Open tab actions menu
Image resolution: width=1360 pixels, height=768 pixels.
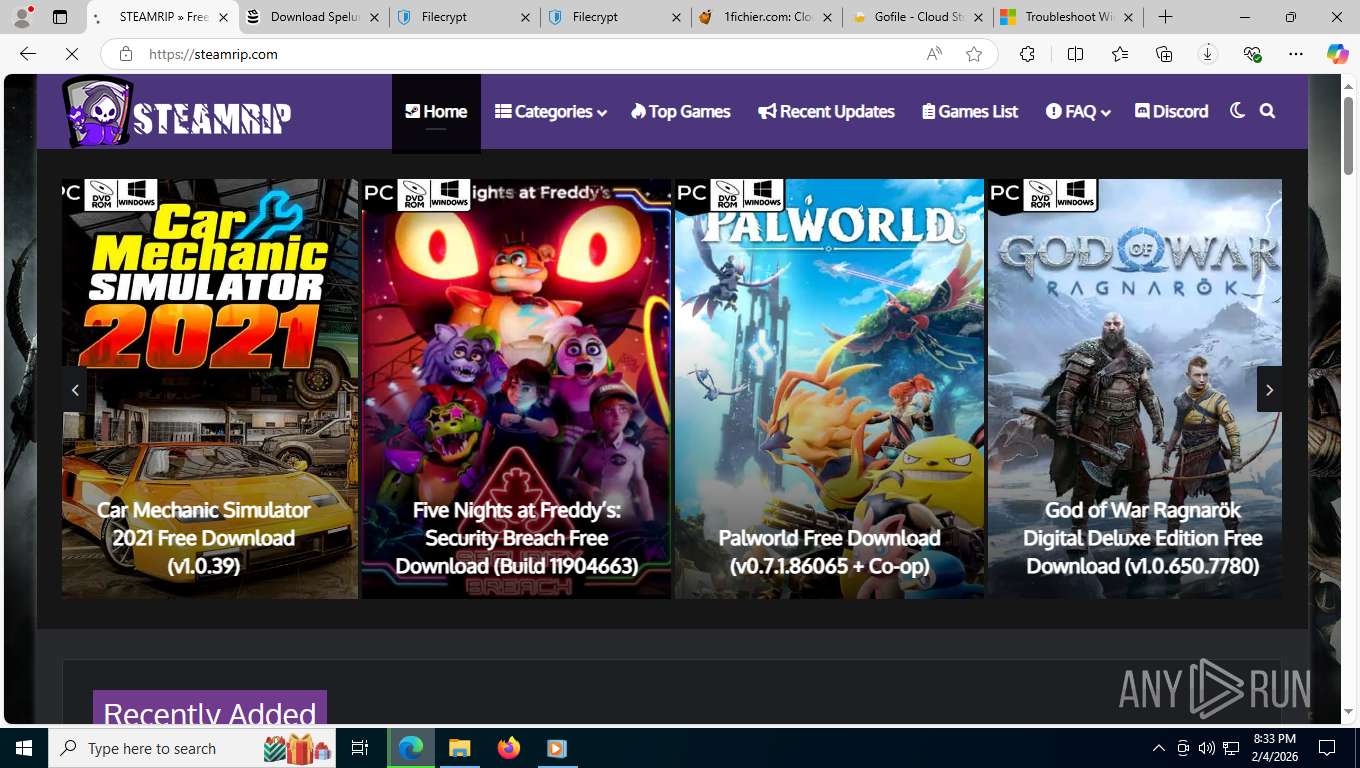pos(60,17)
